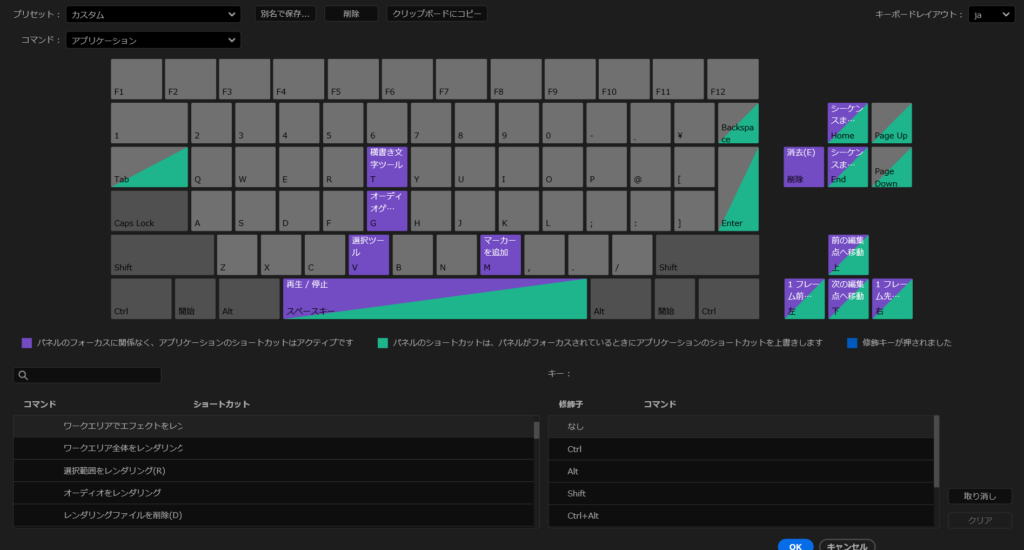Click the 消去(E) delete key
Image resolution: width=1024 pixels, height=550 pixels.
[803, 167]
